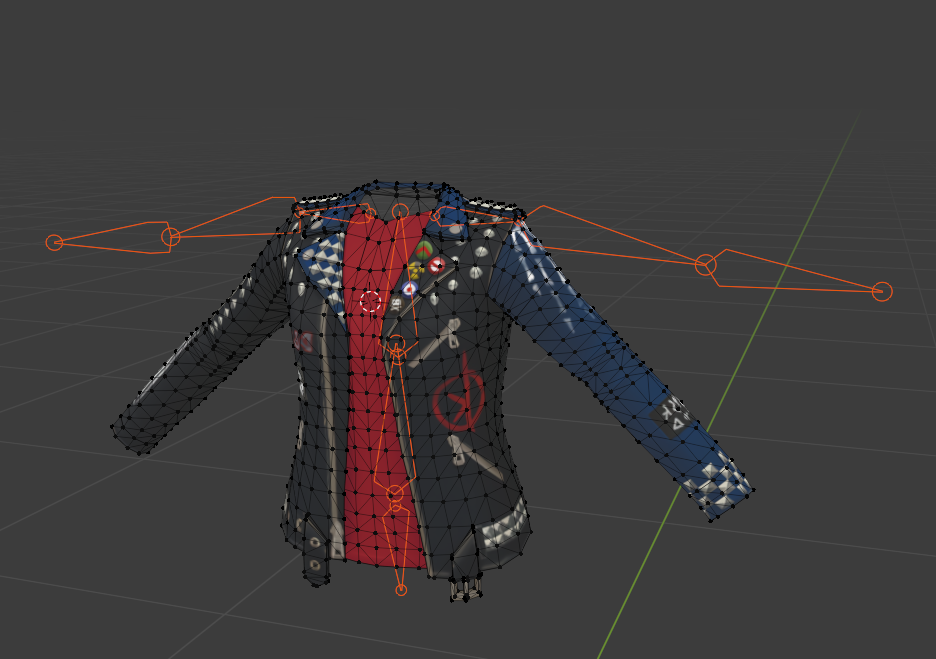This screenshot has width=936, height=659.
Task: Select the neck bone joint at collar center
Action: tap(400, 211)
